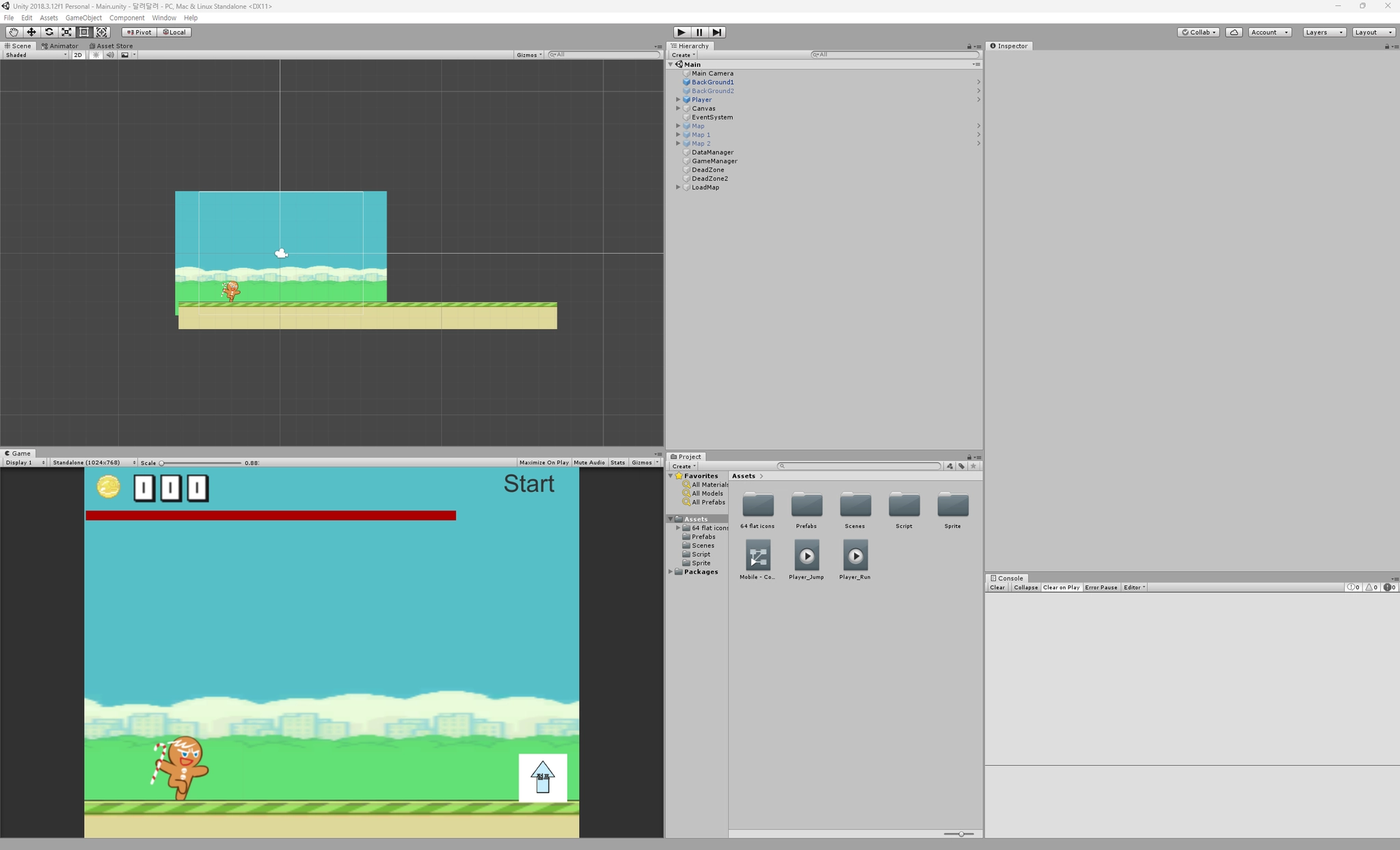Select GameManager in Hierarchy
The width and height of the screenshot is (1400, 850).
click(x=714, y=161)
